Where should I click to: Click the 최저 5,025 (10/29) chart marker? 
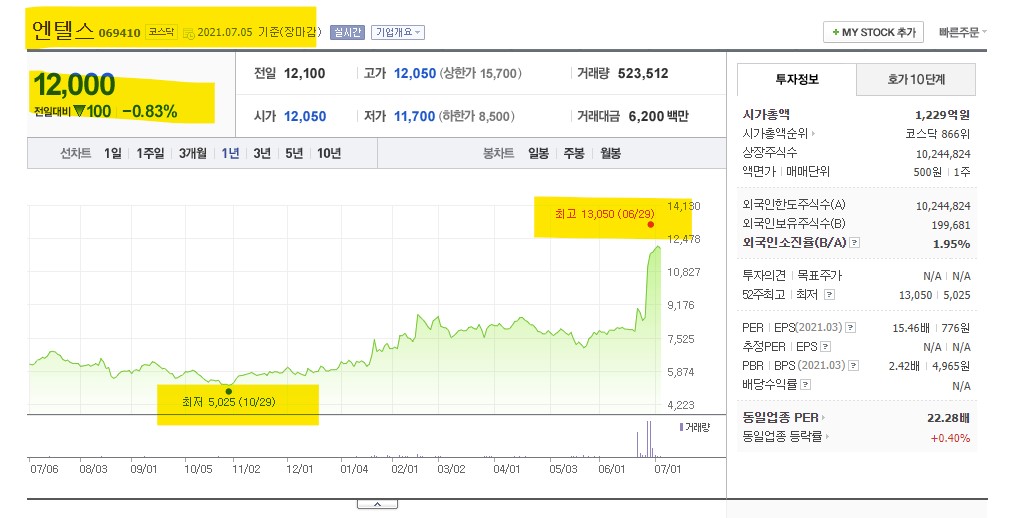tap(229, 391)
